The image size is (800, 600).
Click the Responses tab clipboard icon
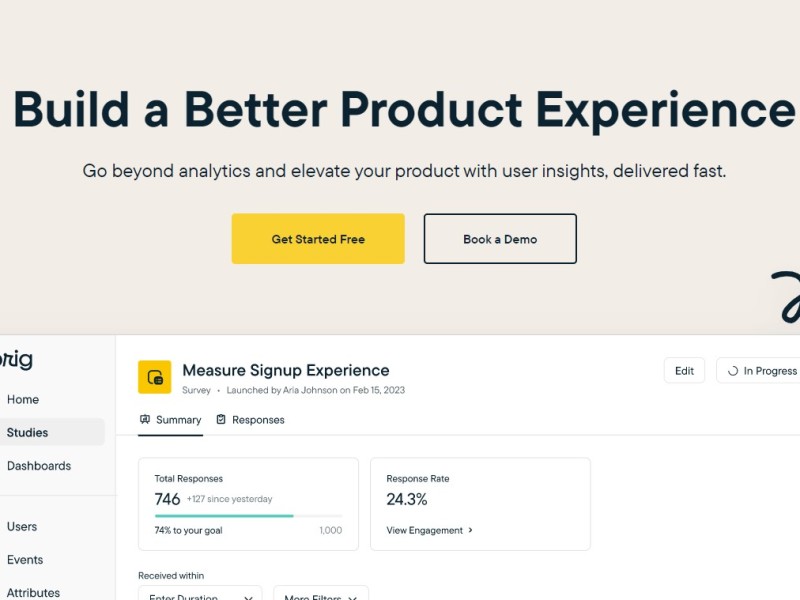click(221, 419)
